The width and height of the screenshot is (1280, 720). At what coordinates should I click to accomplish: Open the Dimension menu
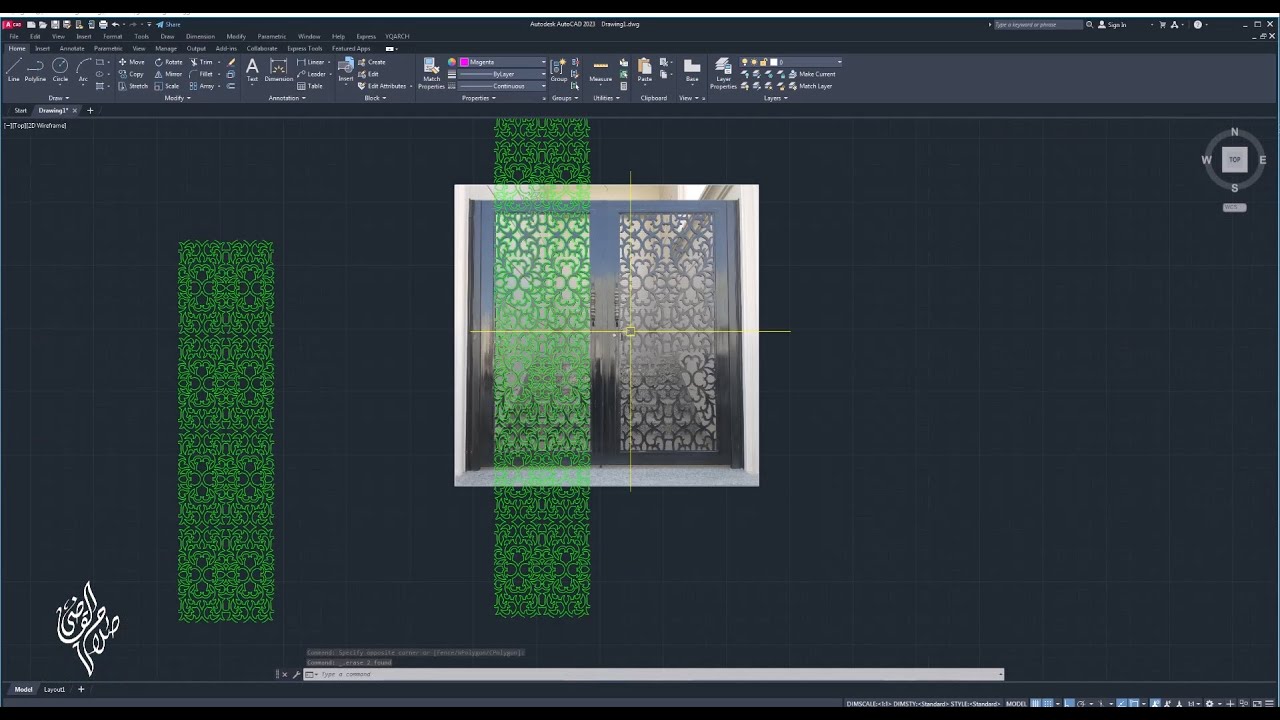pos(200,36)
